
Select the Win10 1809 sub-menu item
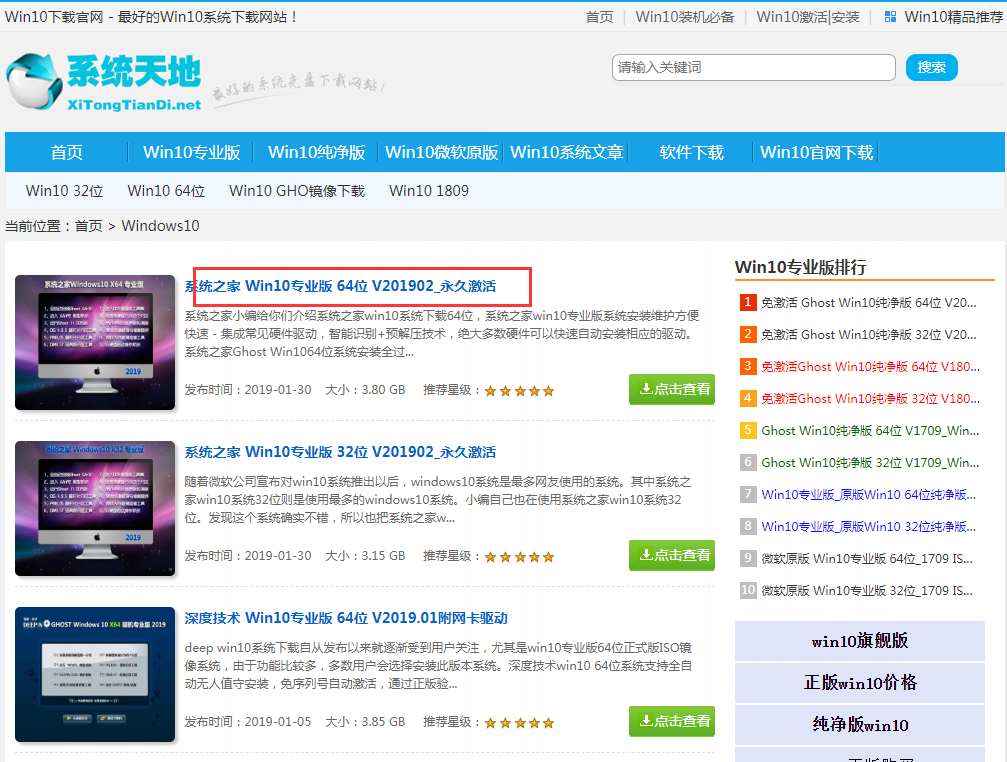pos(429,191)
